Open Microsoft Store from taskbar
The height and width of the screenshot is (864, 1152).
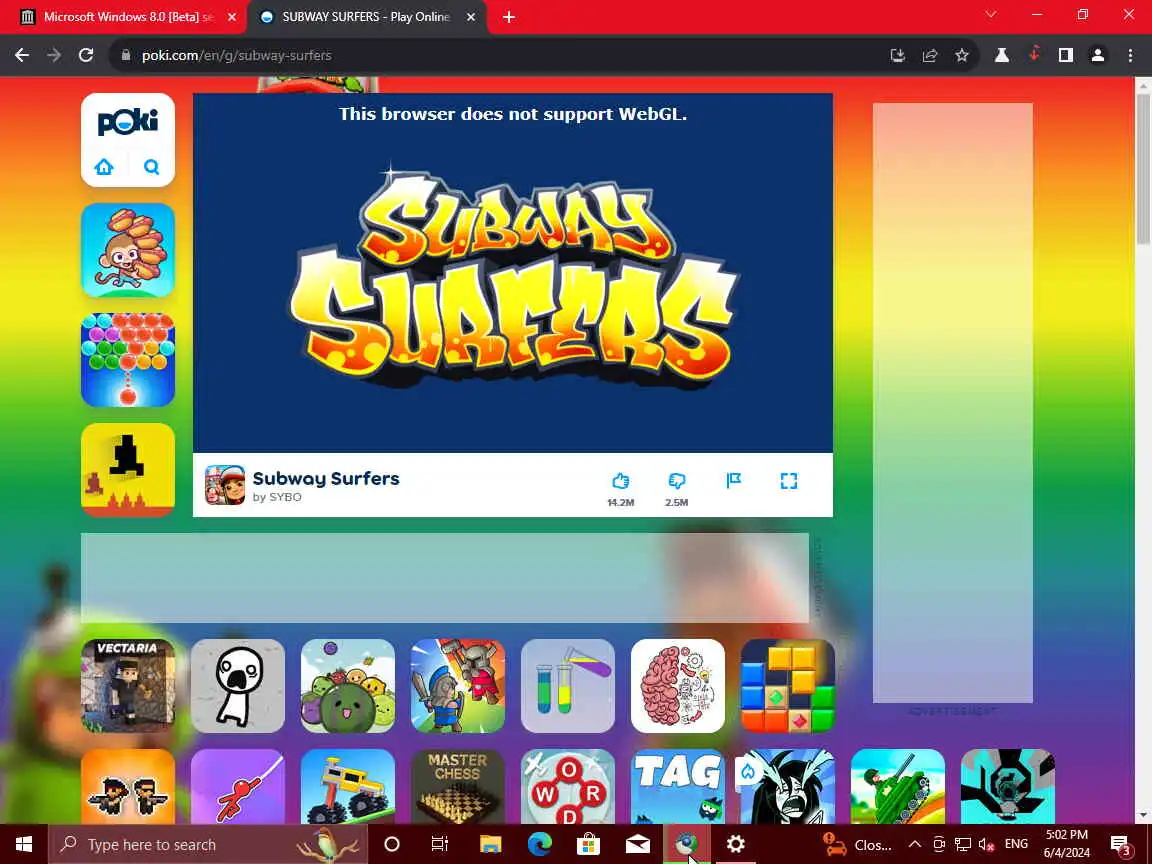(588, 844)
